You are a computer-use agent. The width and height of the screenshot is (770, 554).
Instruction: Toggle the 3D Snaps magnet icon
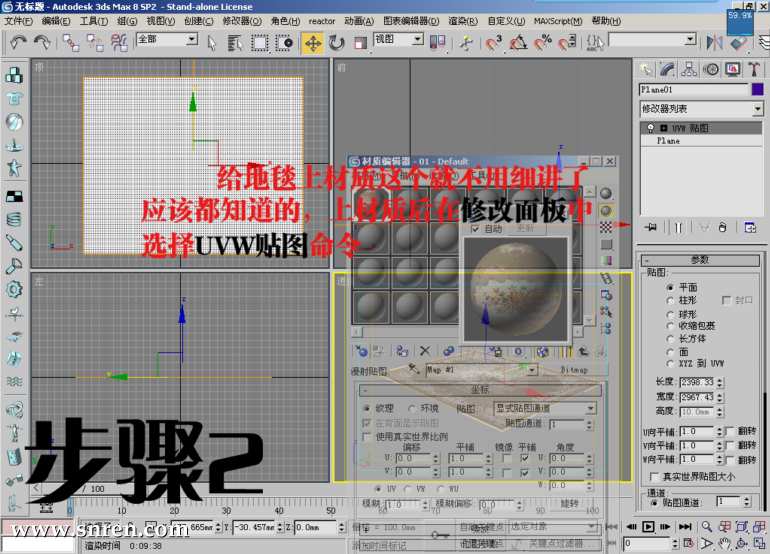[x=493, y=43]
